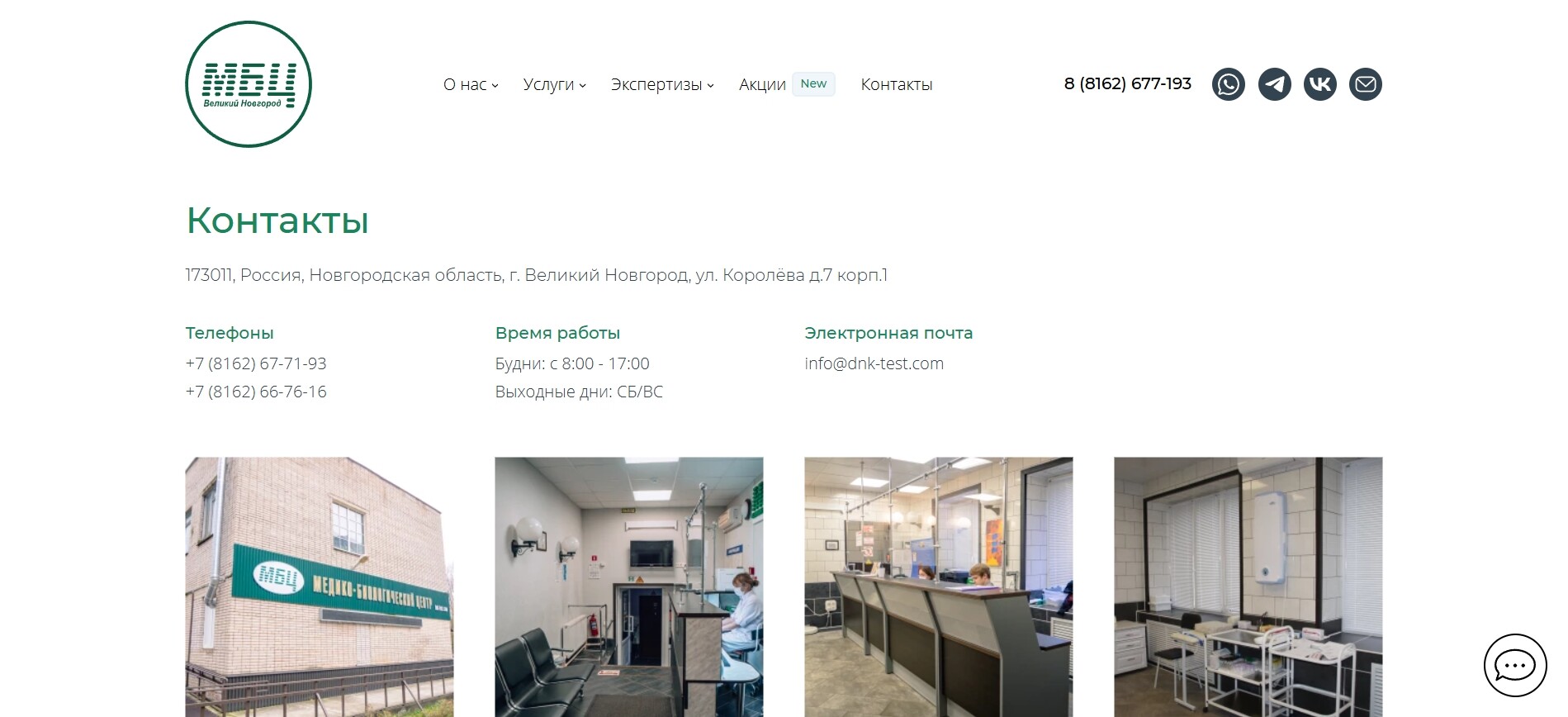View the reception desk photo

(x=938, y=586)
